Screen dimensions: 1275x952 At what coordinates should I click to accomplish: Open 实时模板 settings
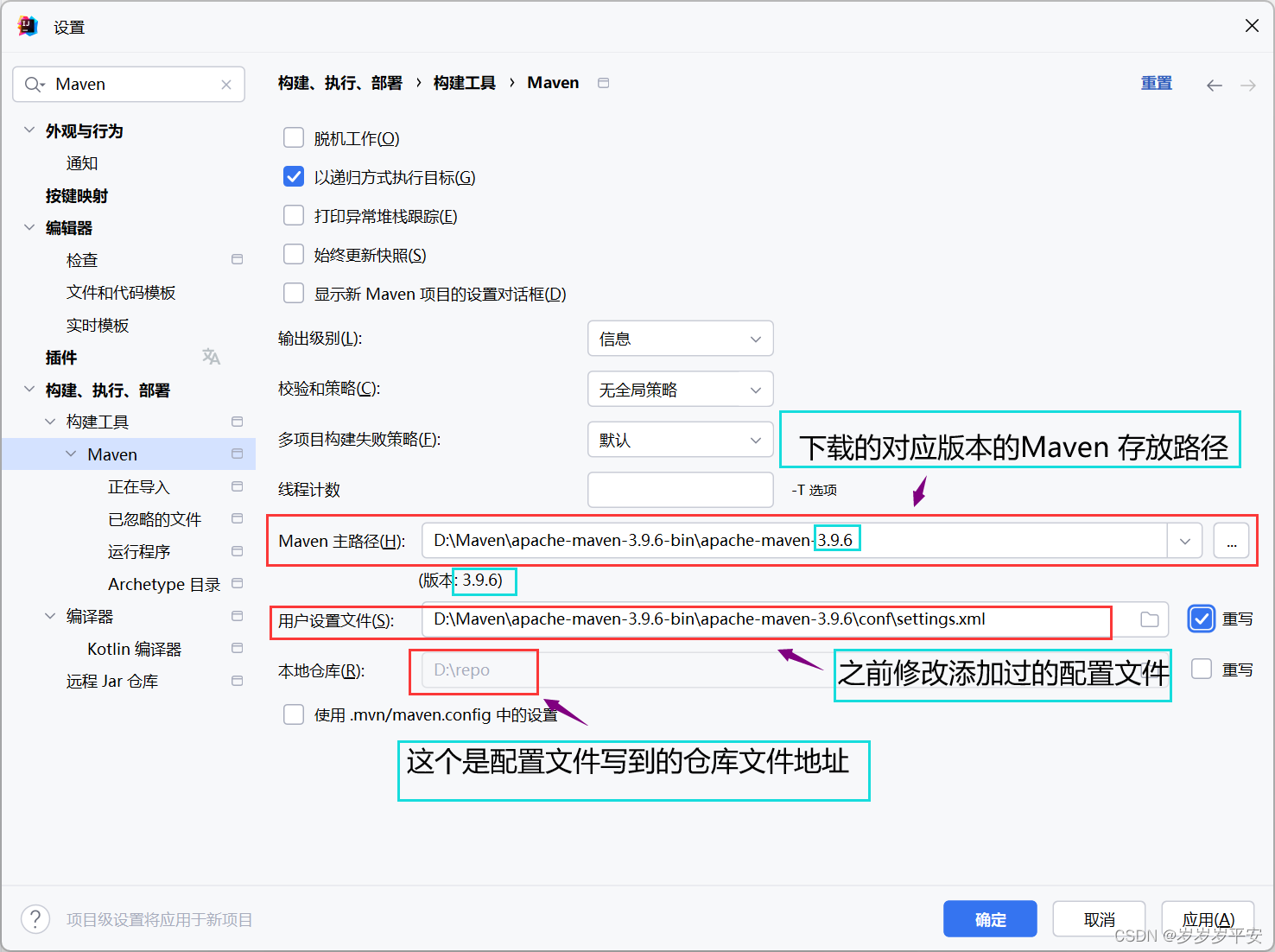(98, 326)
